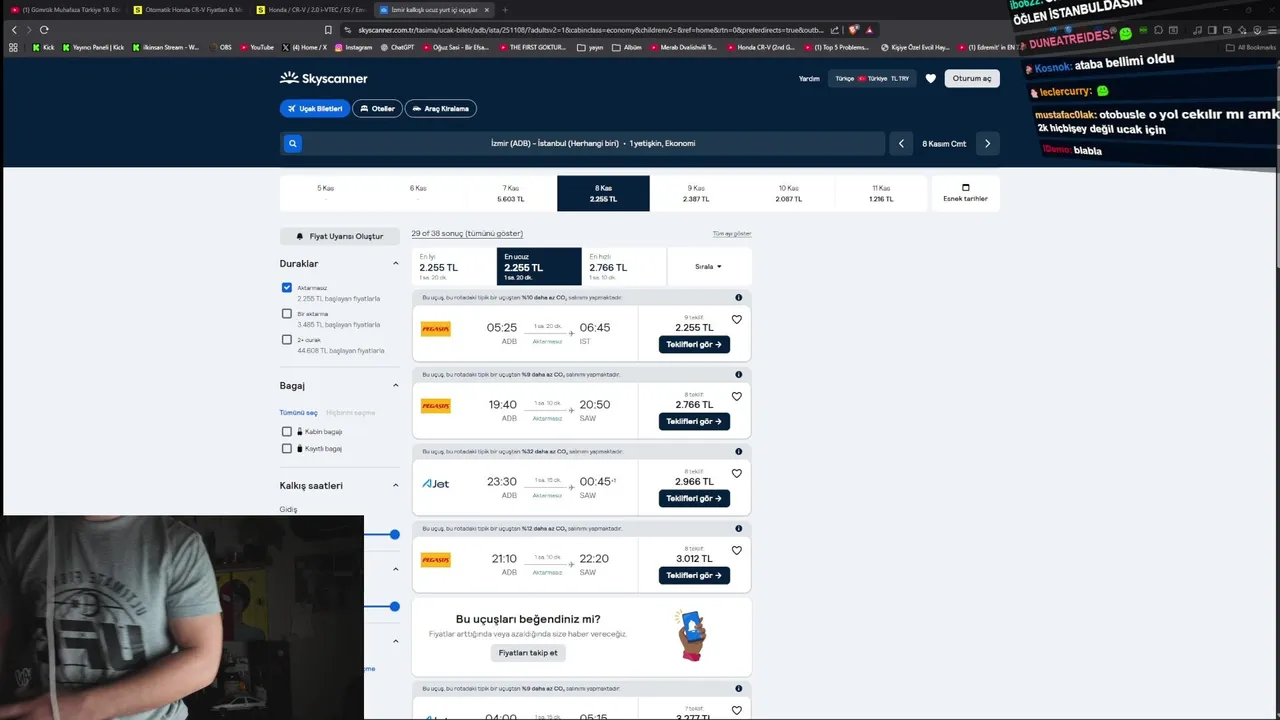1280x720 pixels.
Task: Open CO2 info icon above 05:25 flight
Action: (x=739, y=297)
